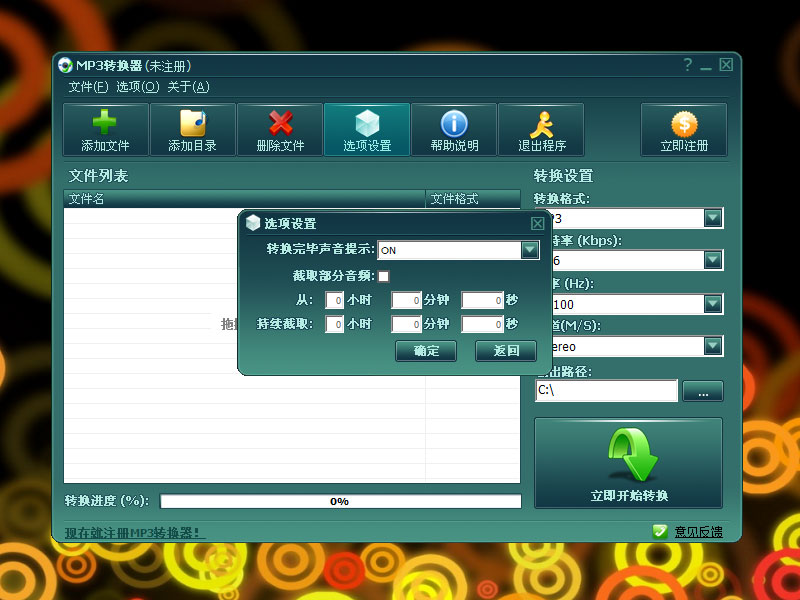Image resolution: width=800 pixels, height=600 pixels.
Task: Click the 从 分钟 input field
Action: [406, 300]
